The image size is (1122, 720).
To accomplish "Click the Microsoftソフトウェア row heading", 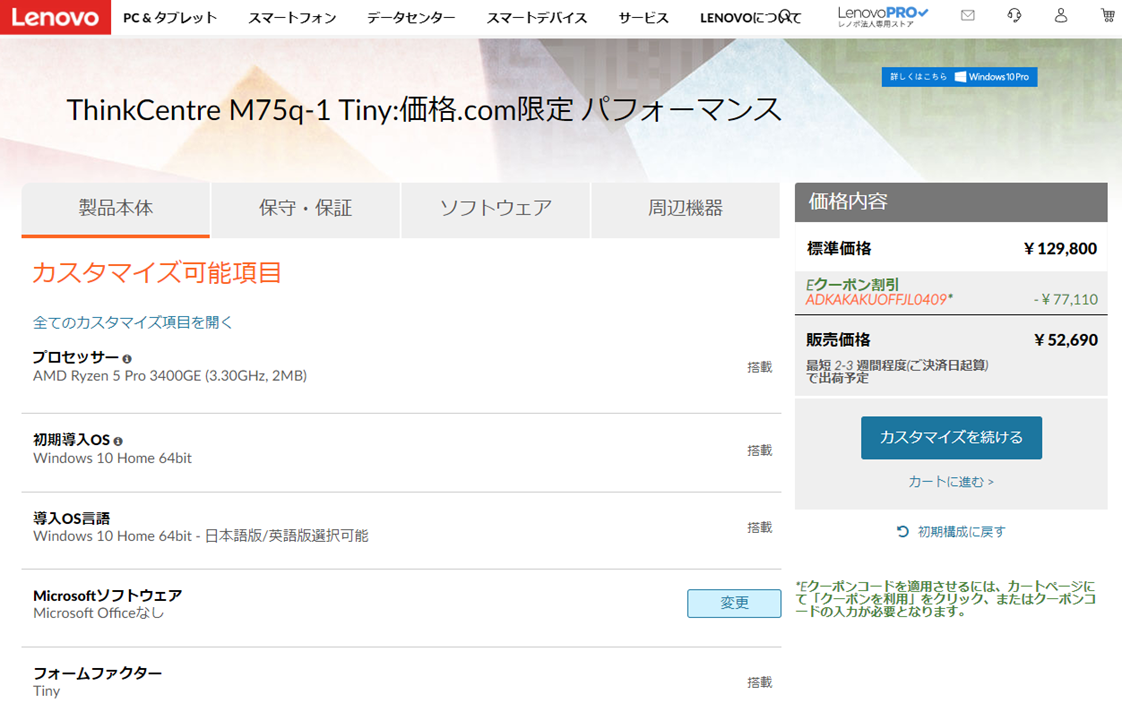I will 107,595.
